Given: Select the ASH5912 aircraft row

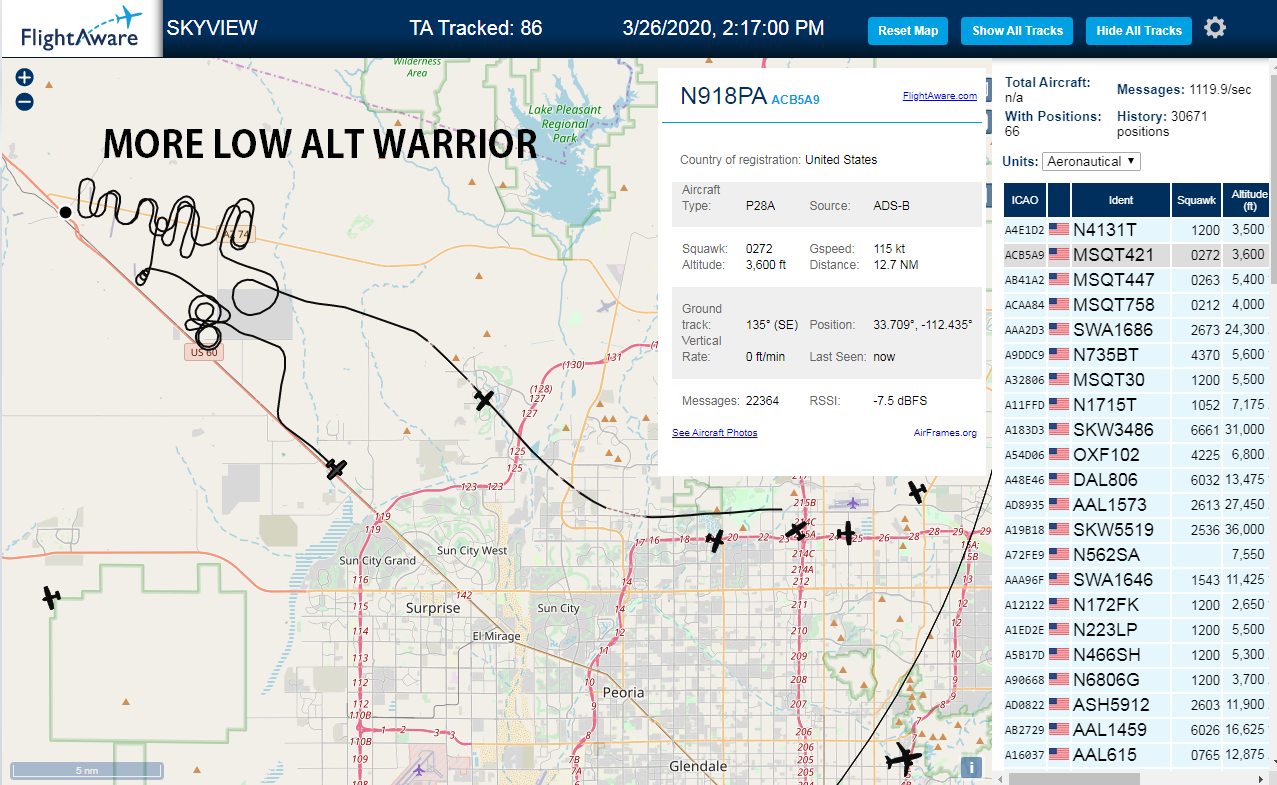Looking at the screenshot, I should click(1137, 705).
